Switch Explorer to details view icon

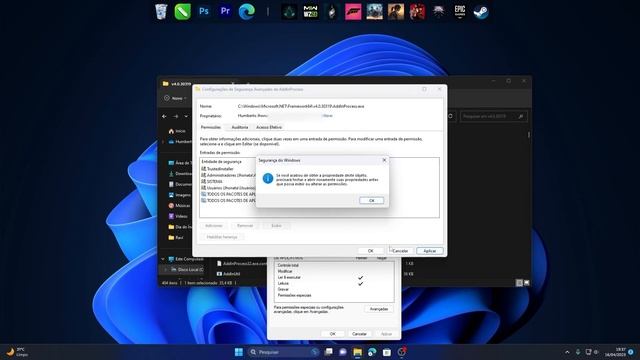519,282
